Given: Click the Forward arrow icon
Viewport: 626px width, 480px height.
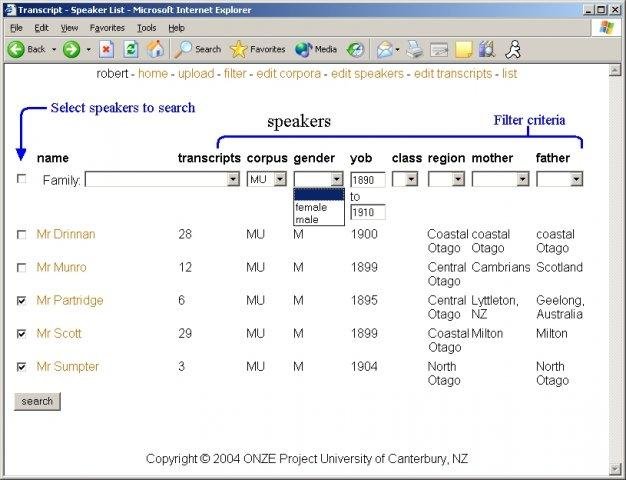Looking at the screenshot, I should point(71,50).
